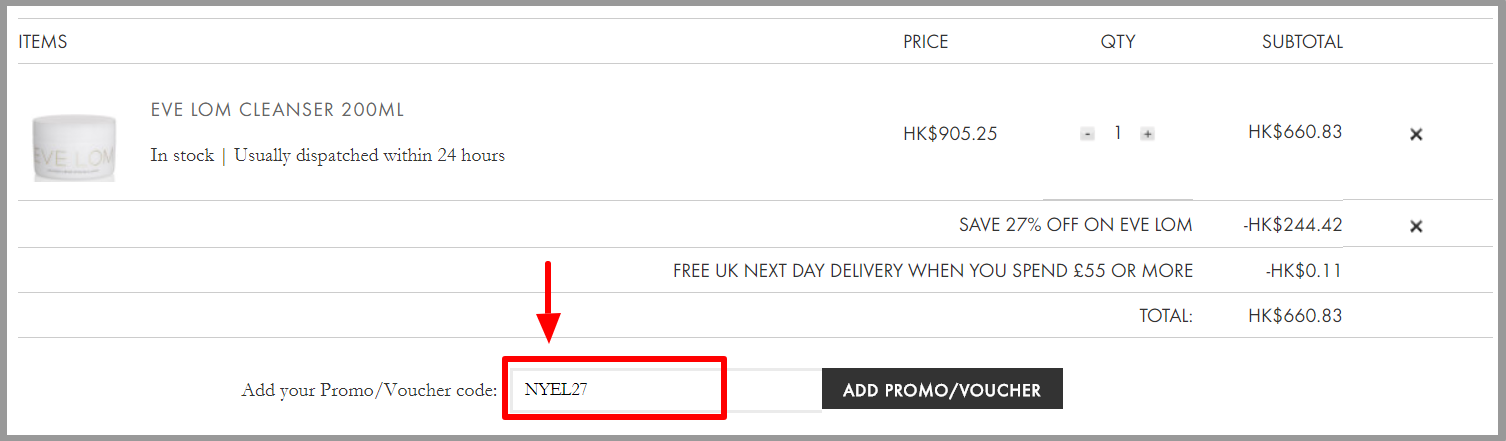Screen dimensions: 1506x441
Task: Decrease quantity with the minus button
Action: click(1087, 134)
